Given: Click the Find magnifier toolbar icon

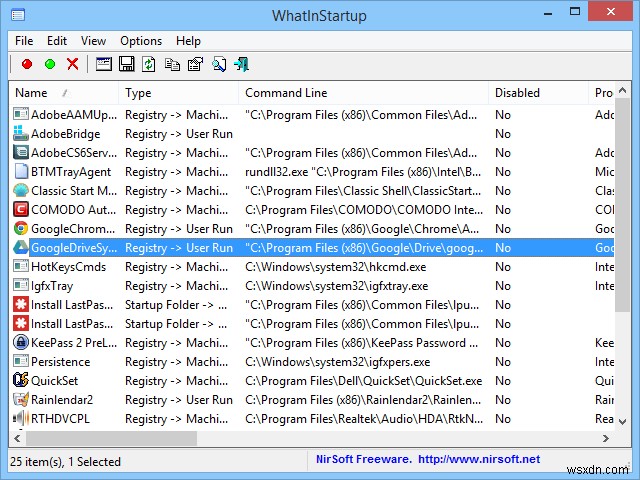Looking at the screenshot, I should click(x=219, y=64).
